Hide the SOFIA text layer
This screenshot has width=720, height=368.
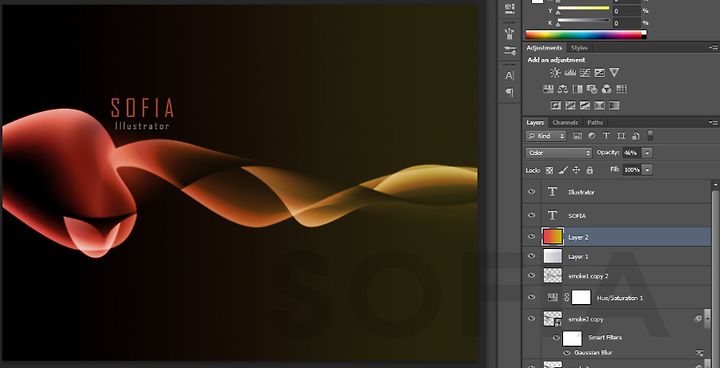pos(532,215)
